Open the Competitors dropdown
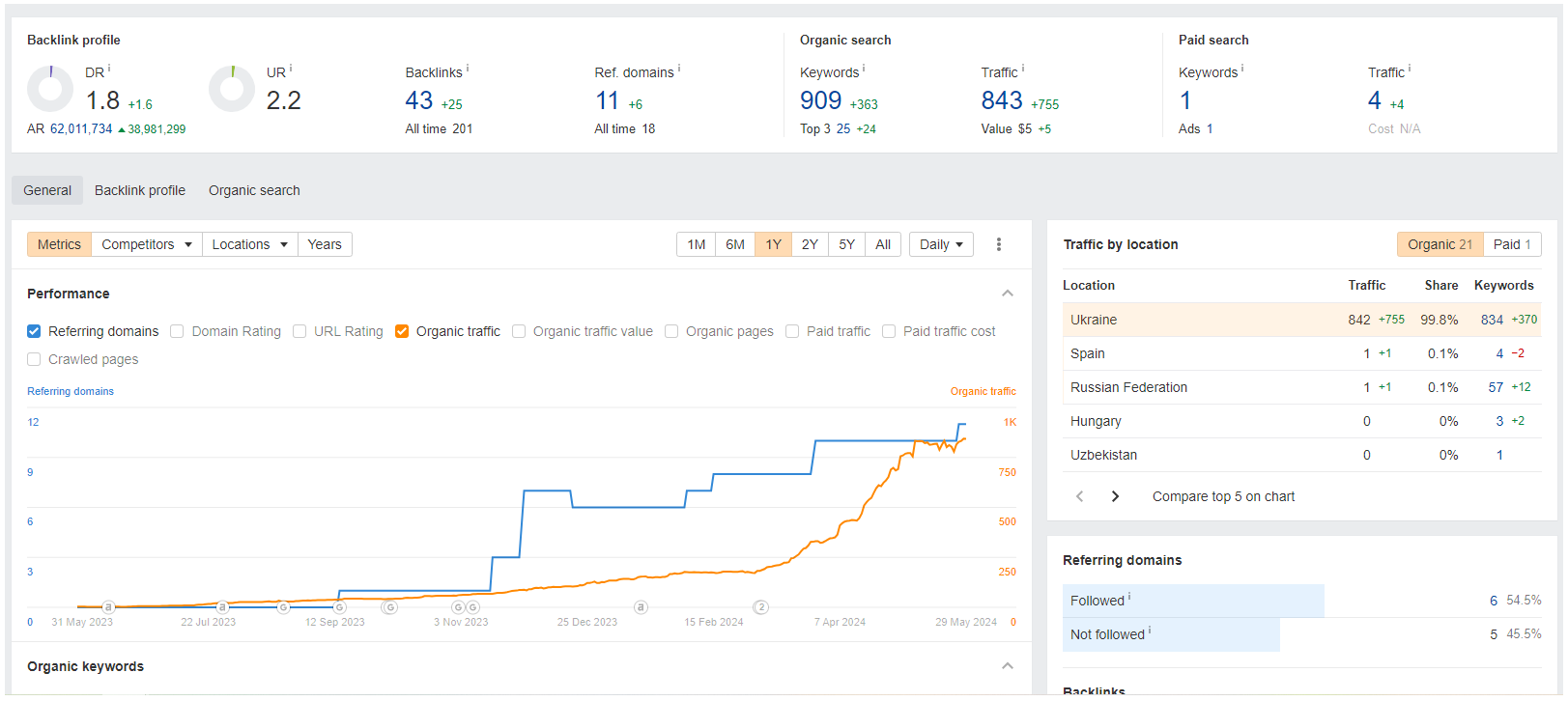This screenshot has width=1568, height=701. [x=147, y=244]
